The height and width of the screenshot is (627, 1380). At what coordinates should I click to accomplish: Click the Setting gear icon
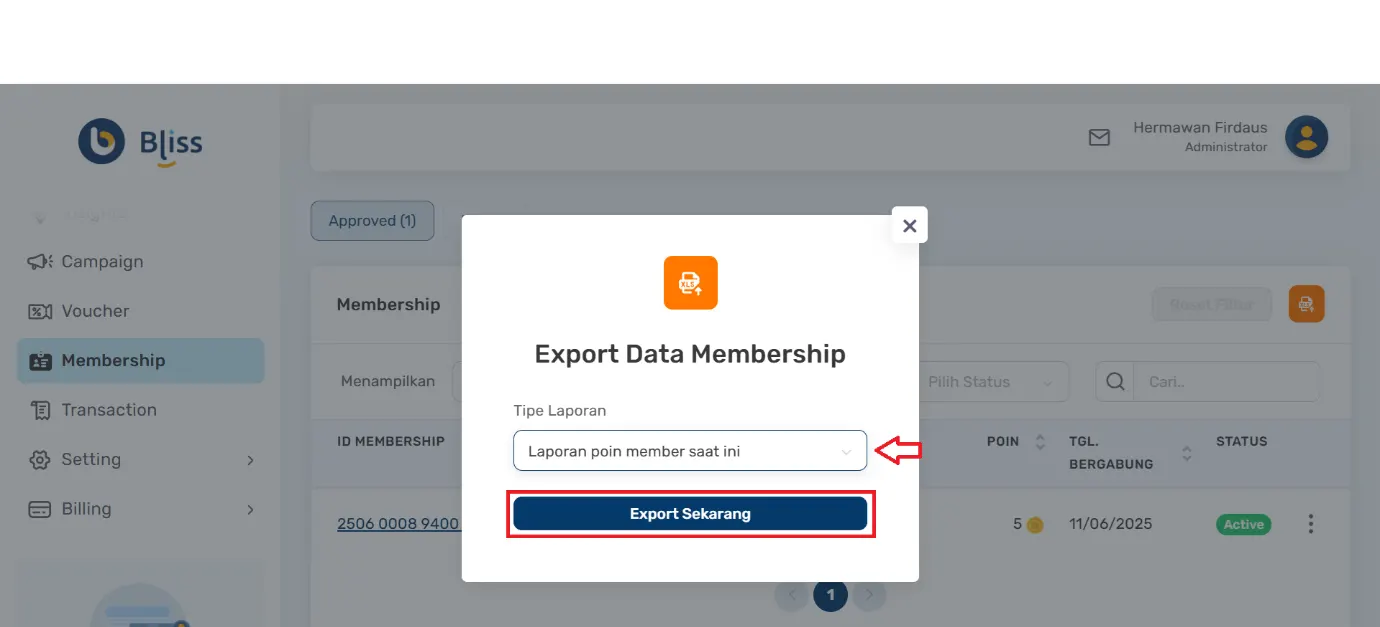coord(39,459)
